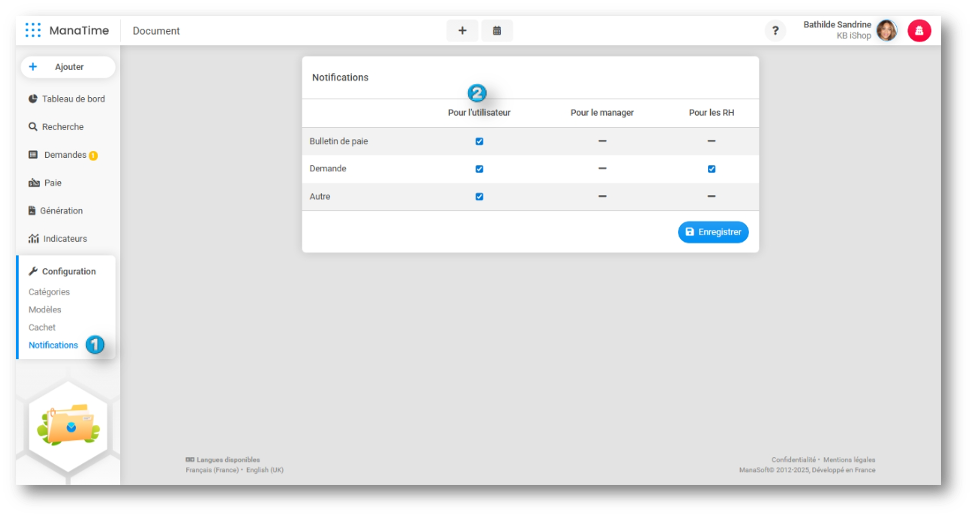Open Confidentialité link in footer
This screenshot has width=972, height=516.
[x=793, y=460]
